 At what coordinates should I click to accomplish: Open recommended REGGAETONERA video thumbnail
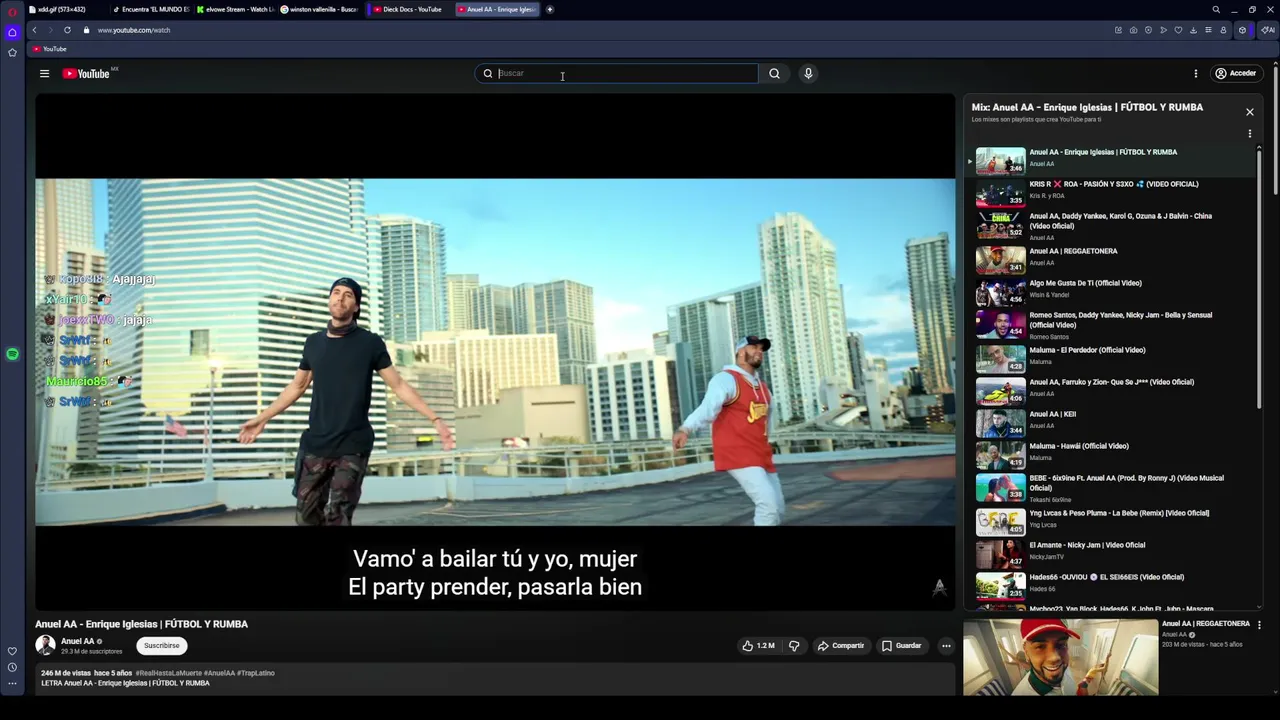(1060, 657)
